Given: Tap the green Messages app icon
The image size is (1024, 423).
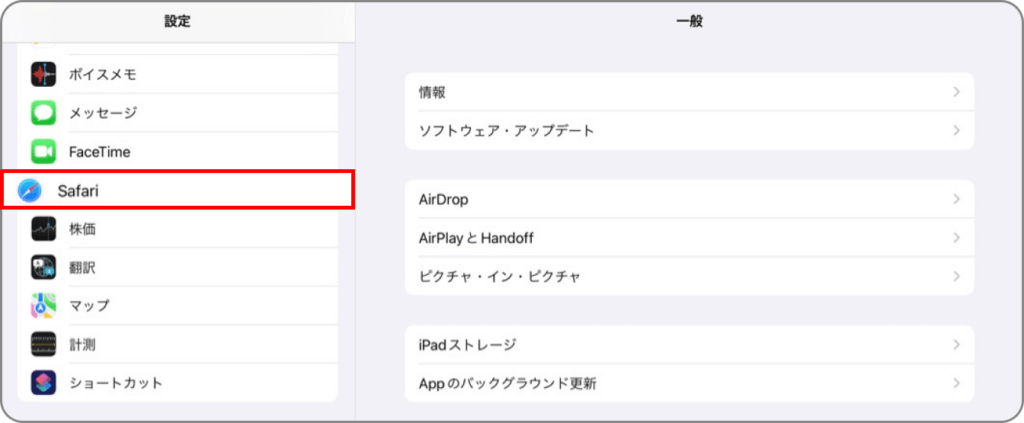Looking at the screenshot, I should [43, 113].
